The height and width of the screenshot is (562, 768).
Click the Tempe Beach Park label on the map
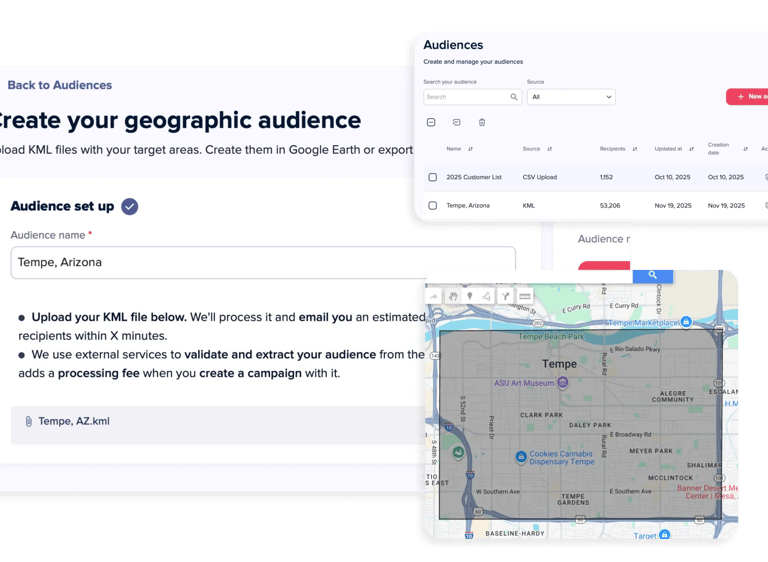click(x=552, y=337)
